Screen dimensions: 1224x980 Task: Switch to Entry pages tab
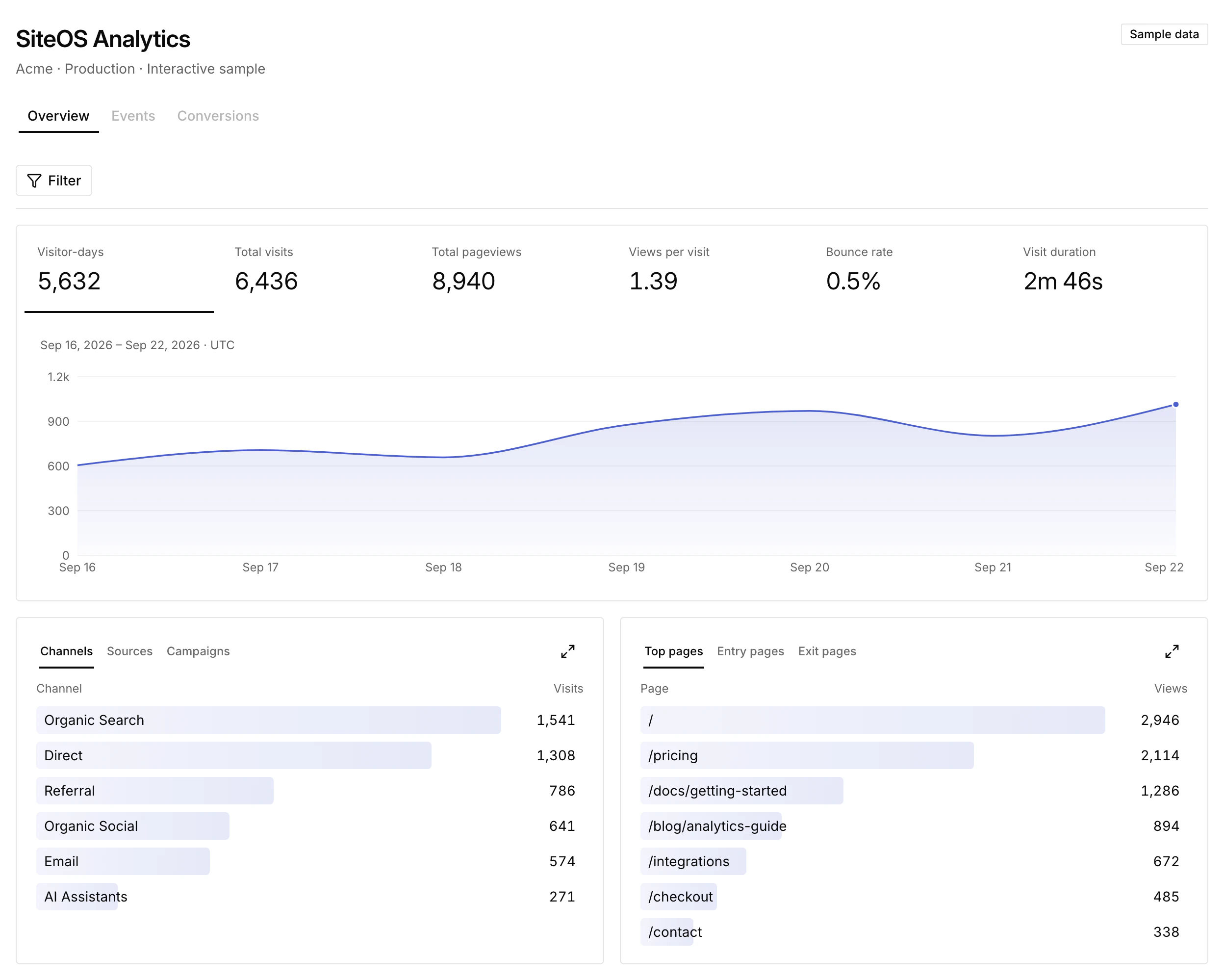point(750,651)
